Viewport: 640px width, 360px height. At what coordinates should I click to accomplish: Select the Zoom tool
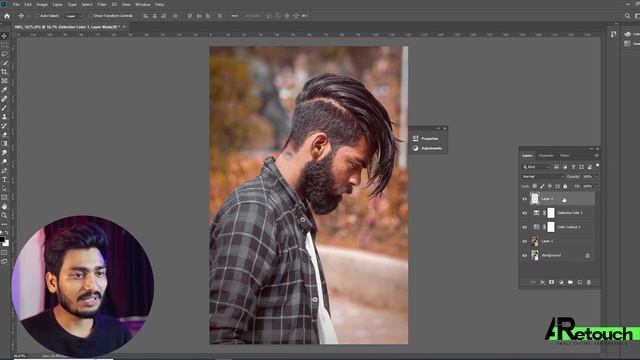pos(4,215)
